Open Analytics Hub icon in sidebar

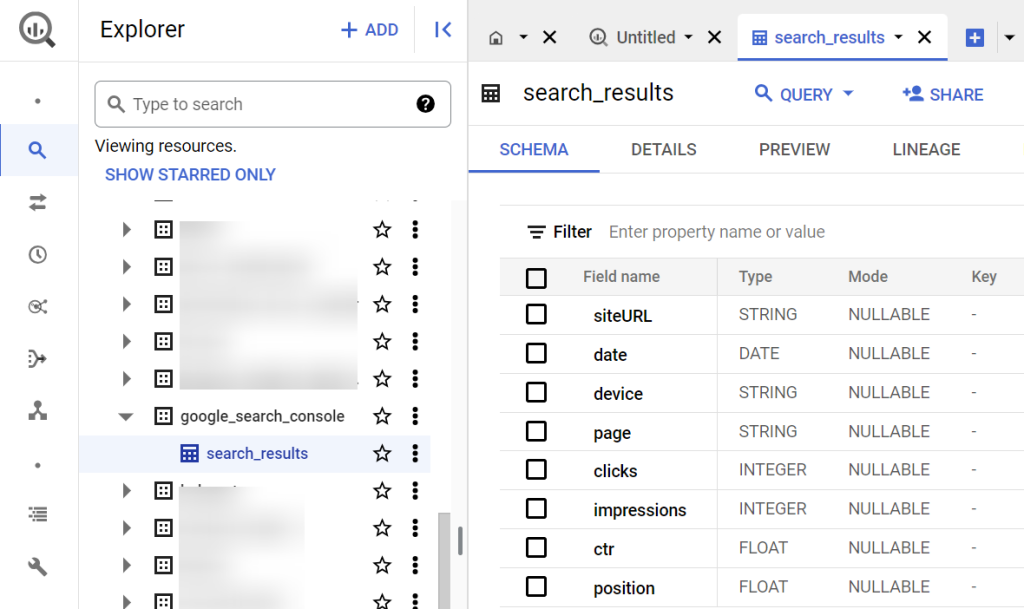(37, 306)
